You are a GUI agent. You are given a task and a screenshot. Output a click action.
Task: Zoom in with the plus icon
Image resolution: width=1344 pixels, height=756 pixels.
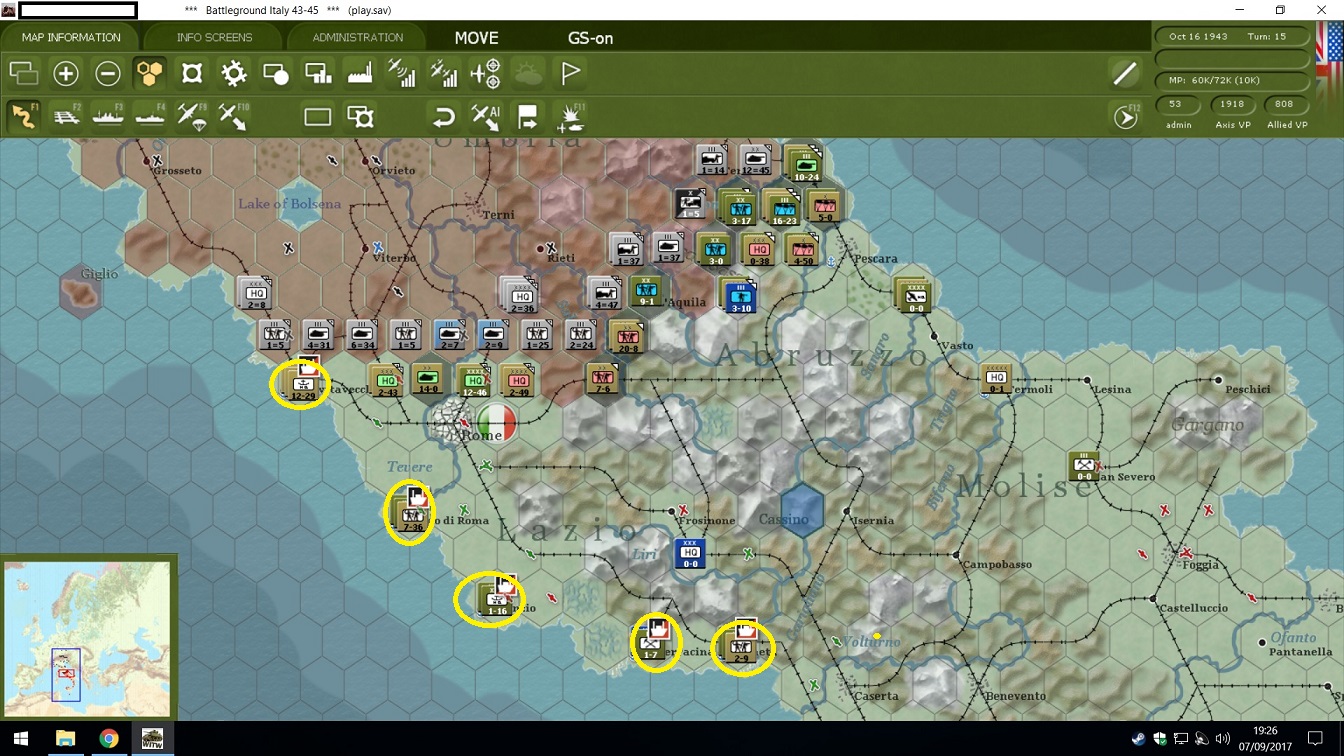[x=66, y=73]
